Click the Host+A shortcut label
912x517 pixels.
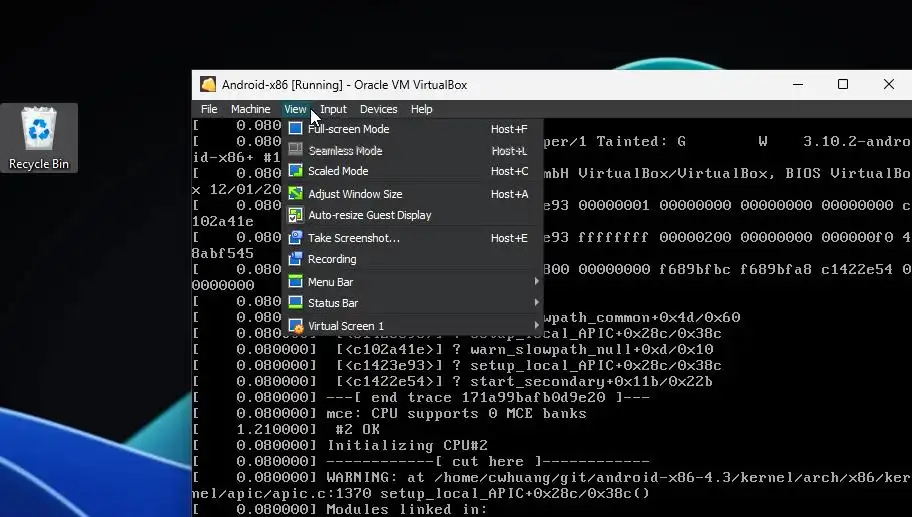point(510,194)
